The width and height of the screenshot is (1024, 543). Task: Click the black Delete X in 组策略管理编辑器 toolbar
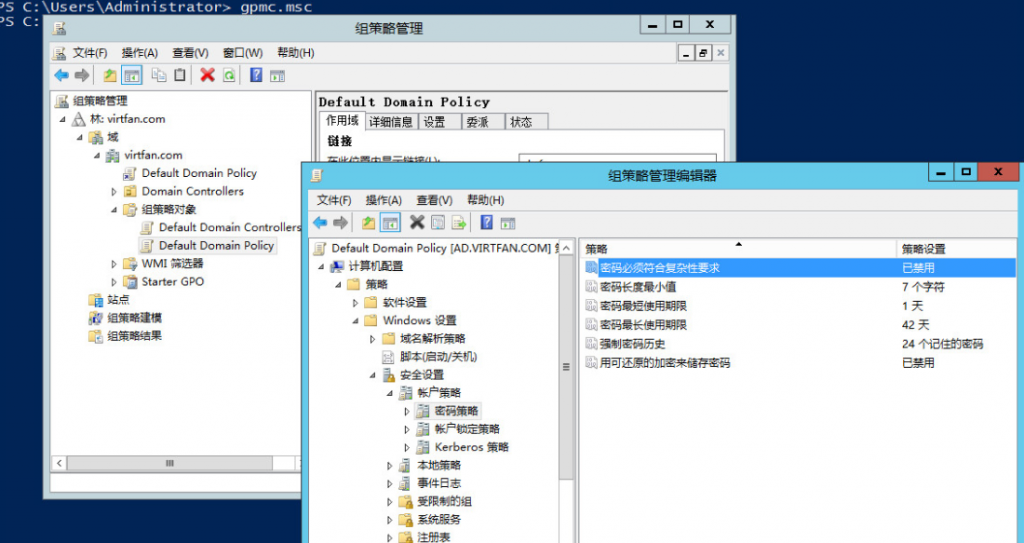[417, 223]
